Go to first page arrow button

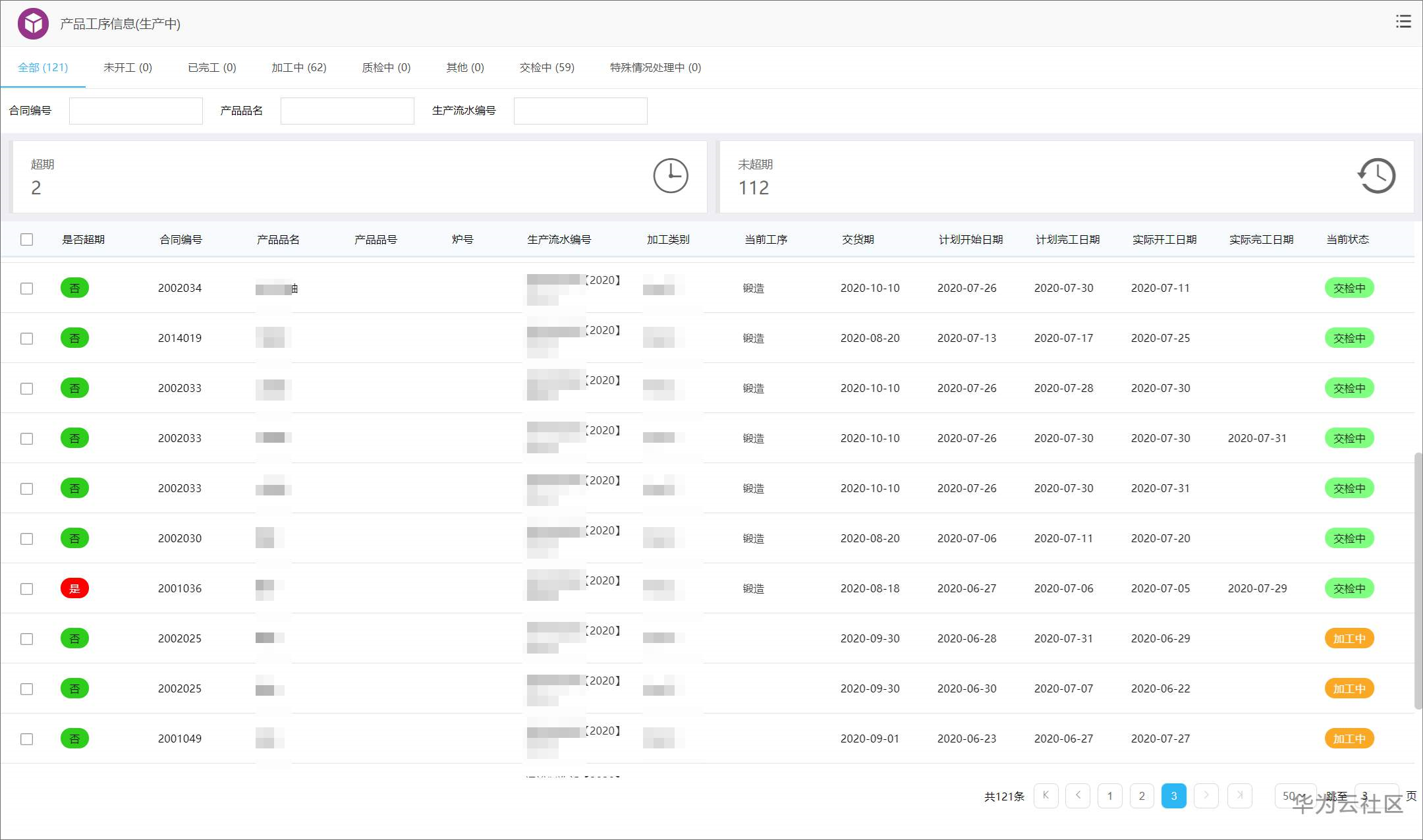(x=1046, y=796)
